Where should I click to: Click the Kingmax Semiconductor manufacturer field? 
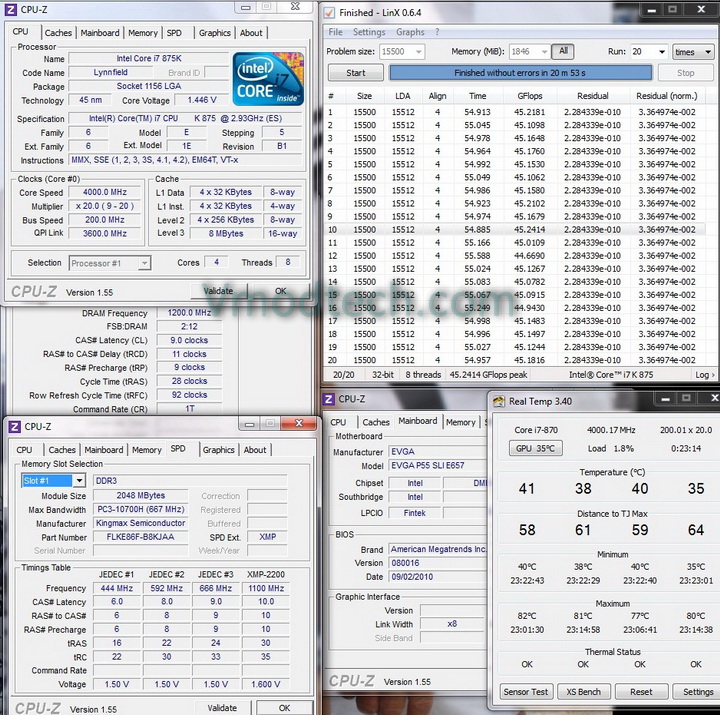click(x=141, y=523)
